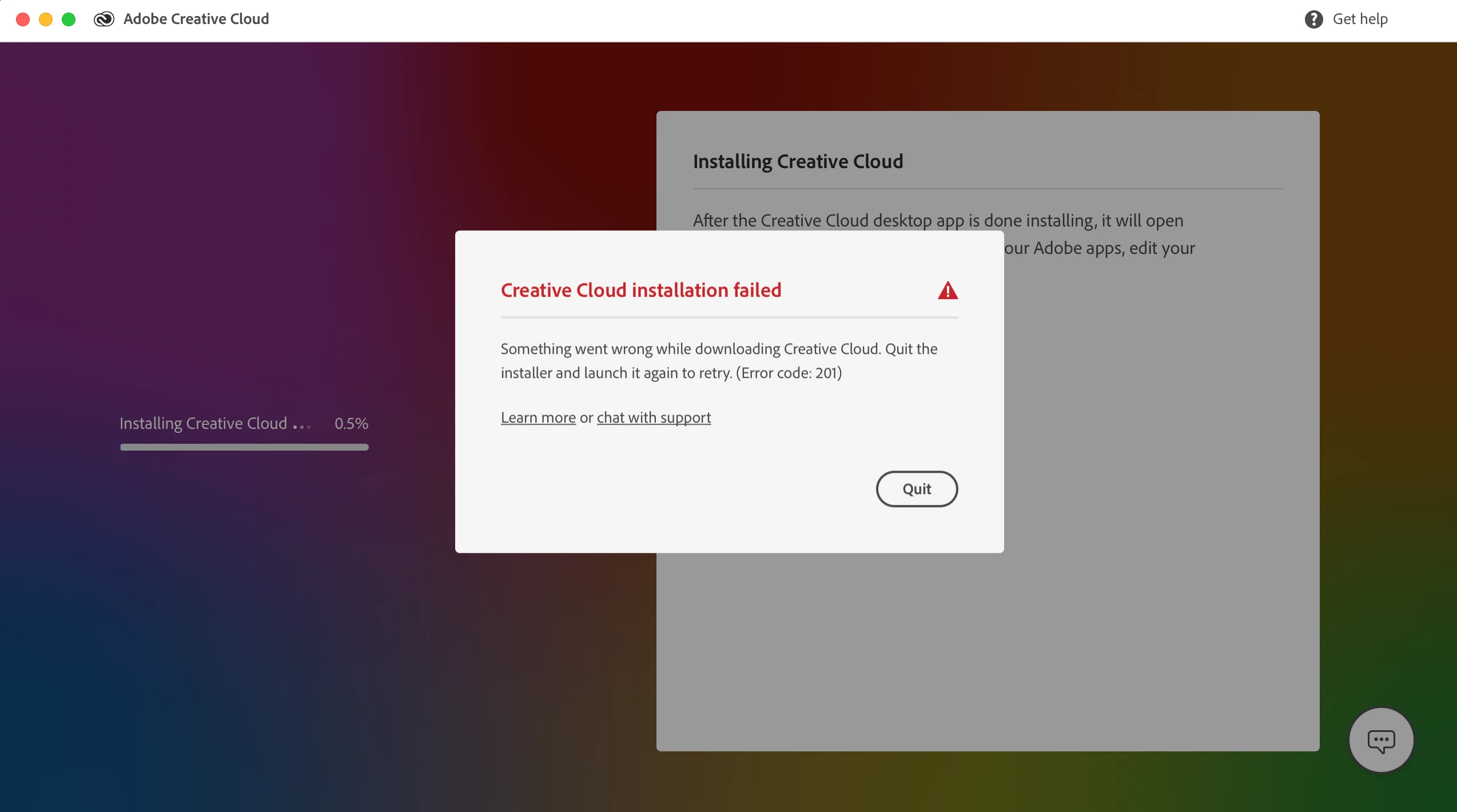Click the yellow minimize window button
The image size is (1457, 812).
tap(46, 19)
